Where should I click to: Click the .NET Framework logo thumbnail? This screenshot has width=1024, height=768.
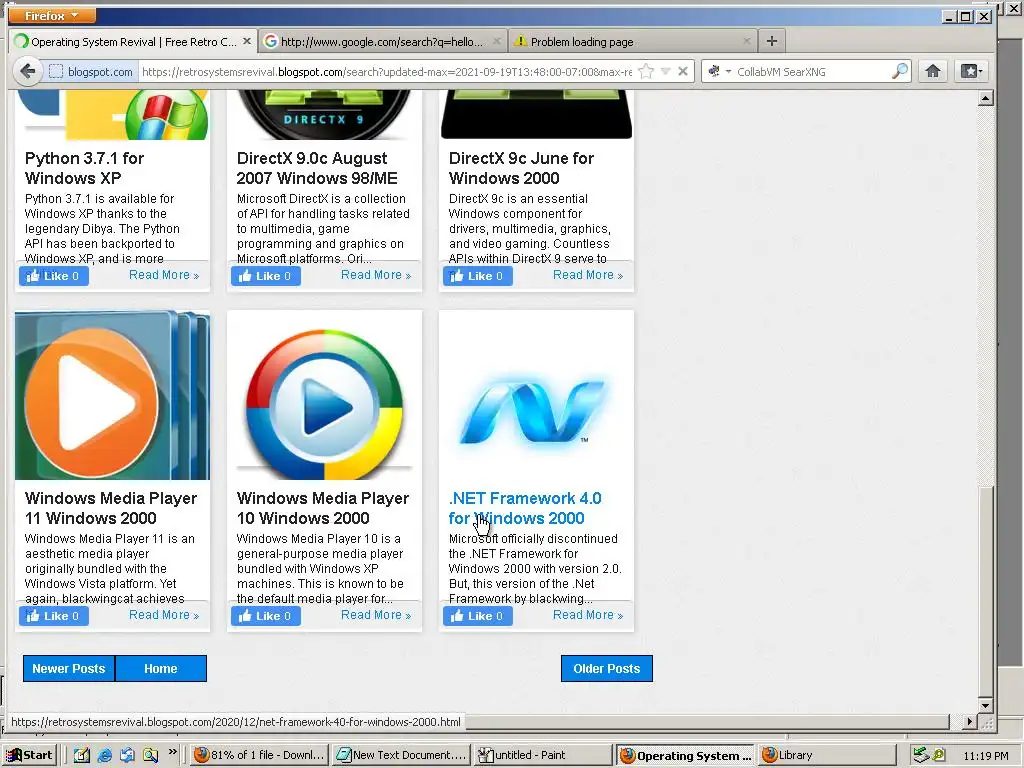click(x=536, y=396)
